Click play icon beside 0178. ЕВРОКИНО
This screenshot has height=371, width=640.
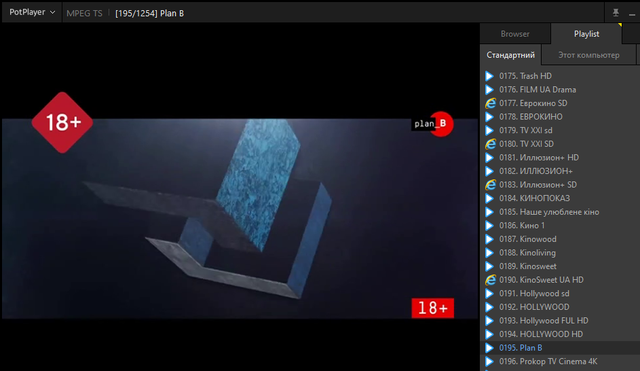tap(489, 117)
